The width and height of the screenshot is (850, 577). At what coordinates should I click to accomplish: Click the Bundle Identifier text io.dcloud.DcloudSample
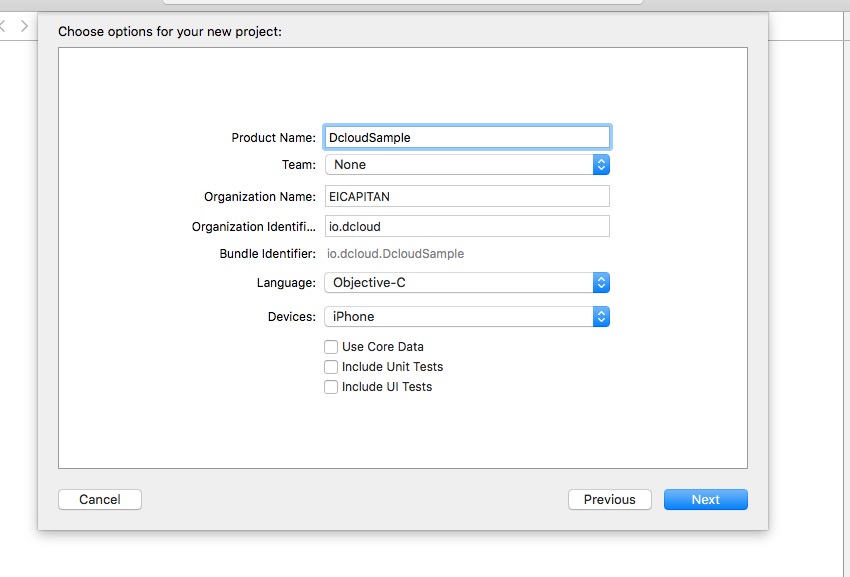(x=395, y=254)
